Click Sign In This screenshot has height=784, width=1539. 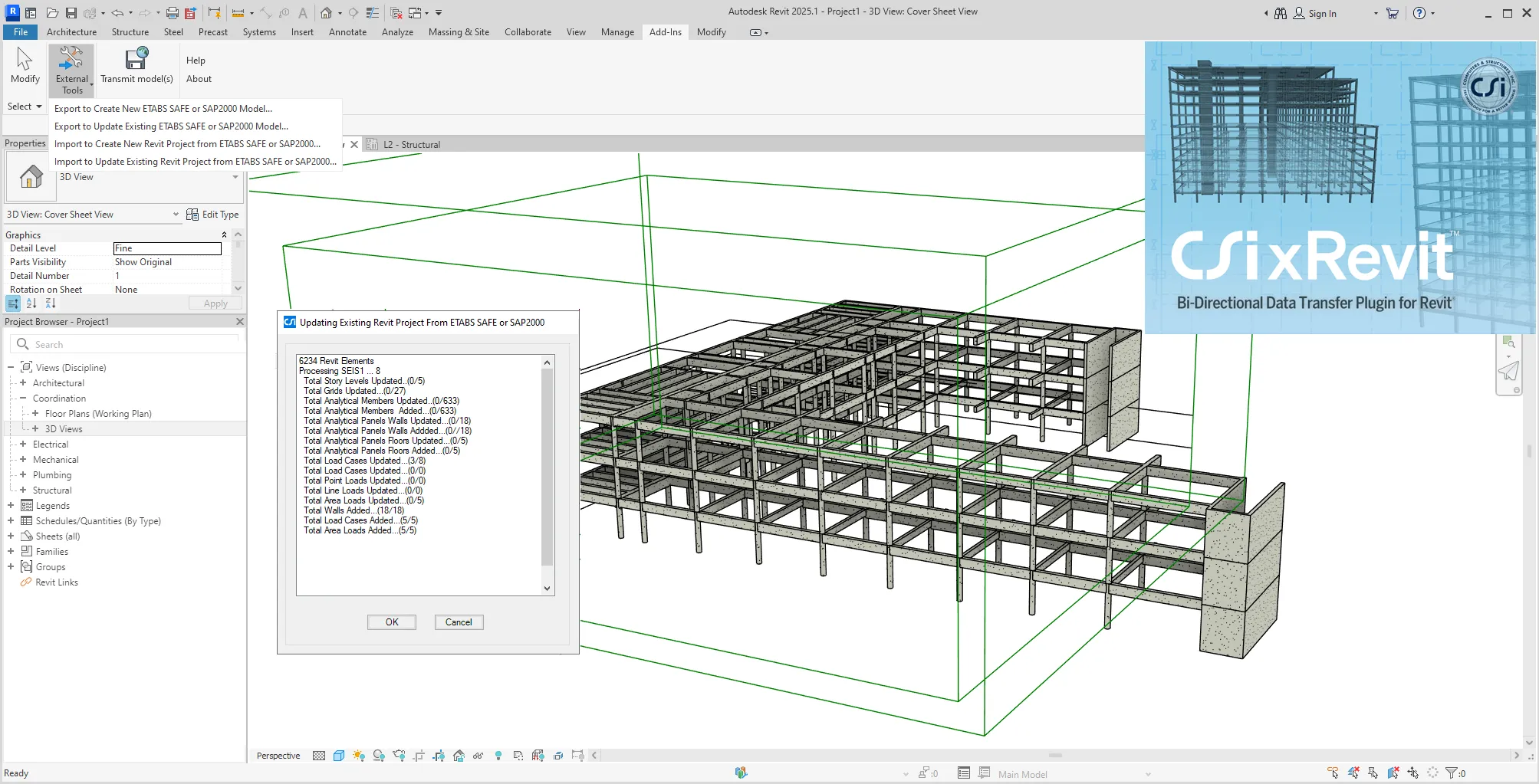[1314, 13]
